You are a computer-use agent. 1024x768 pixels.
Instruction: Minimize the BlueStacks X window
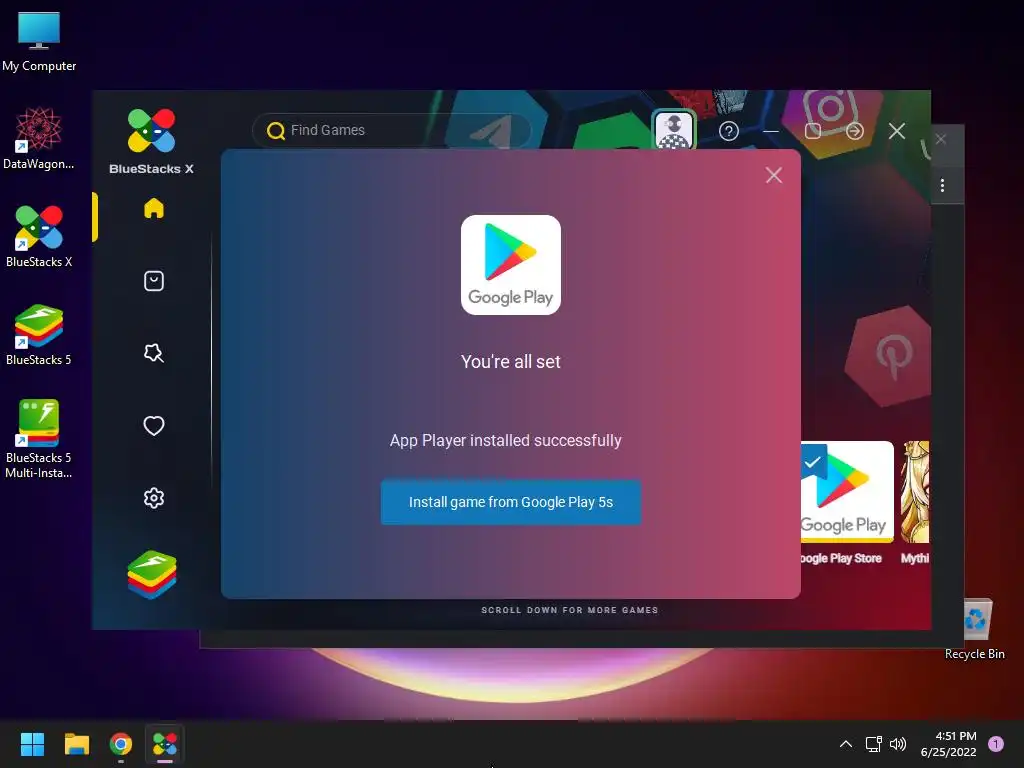[771, 131]
